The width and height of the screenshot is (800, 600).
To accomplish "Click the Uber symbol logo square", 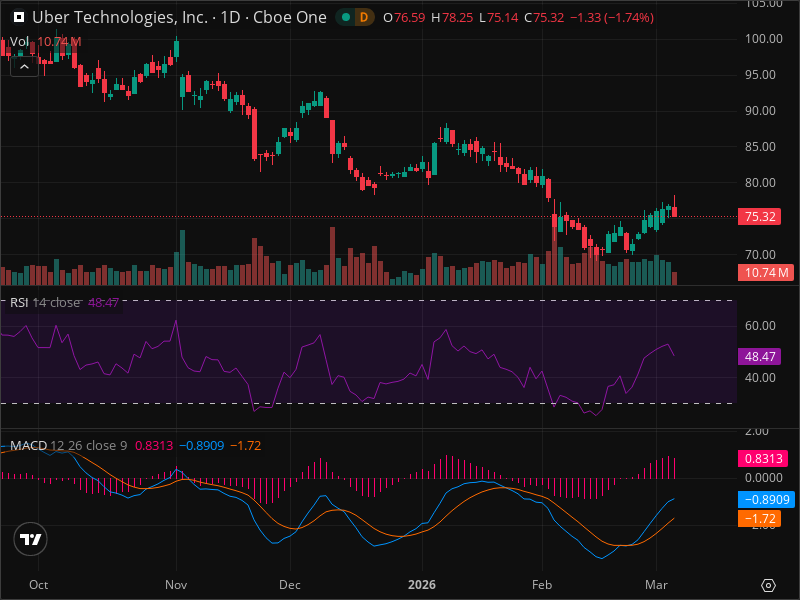I will [x=19, y=17].
